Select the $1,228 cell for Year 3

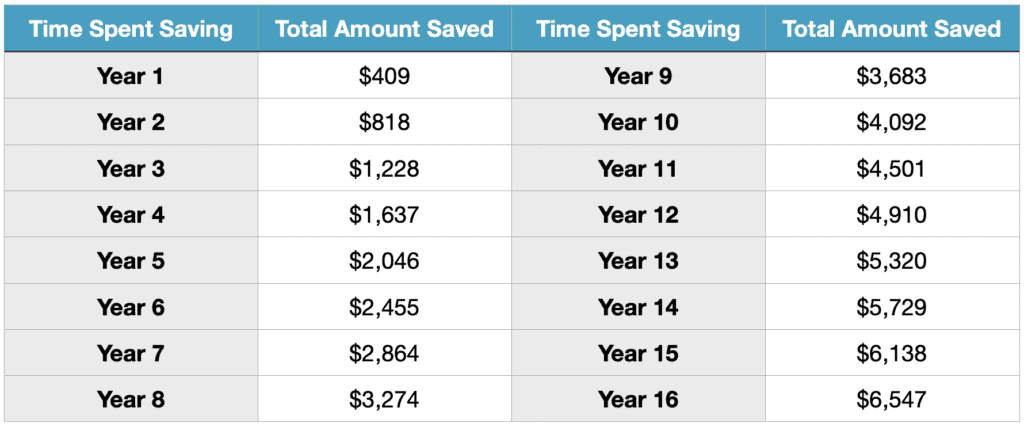click(385, 168)
